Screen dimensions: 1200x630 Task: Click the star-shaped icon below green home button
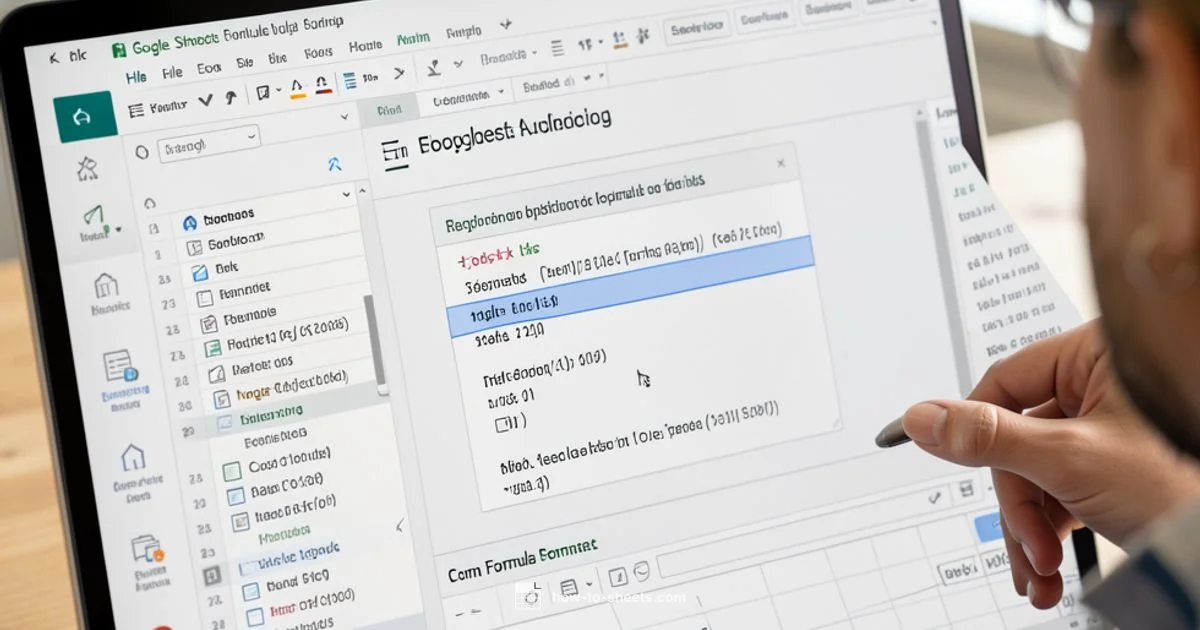click(x=88, y=169)
